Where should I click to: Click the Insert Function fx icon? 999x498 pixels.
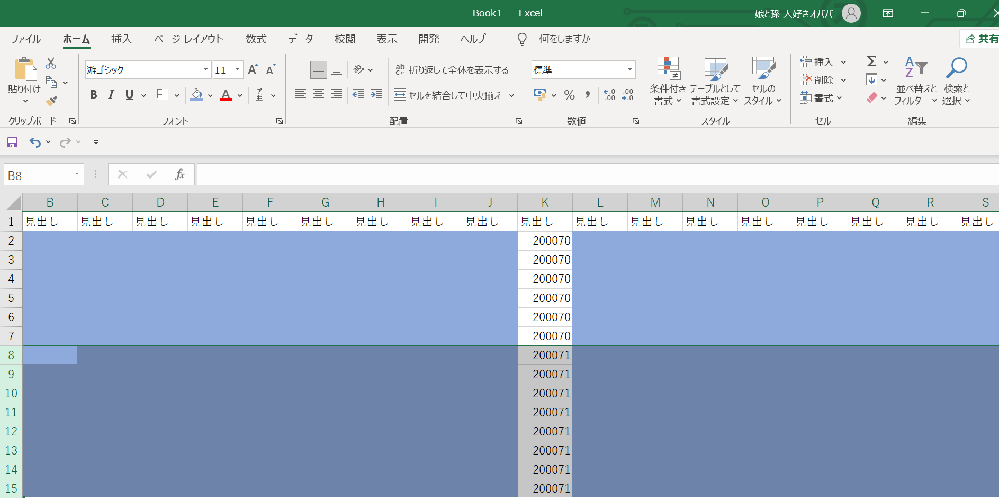point(180,174)
